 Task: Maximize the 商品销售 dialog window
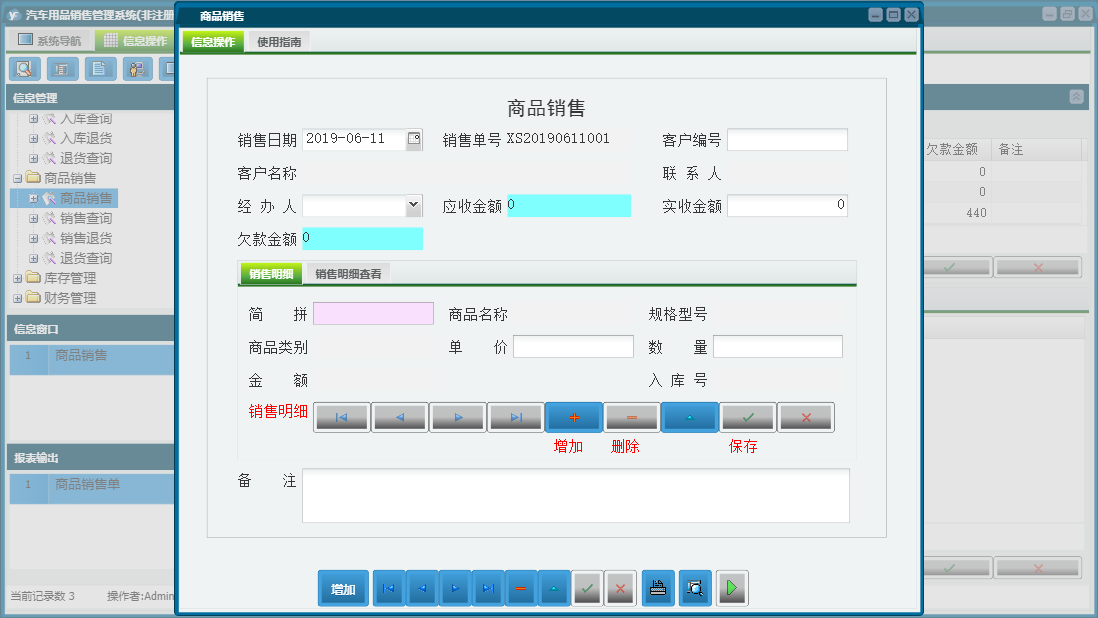tap(893, 15)
